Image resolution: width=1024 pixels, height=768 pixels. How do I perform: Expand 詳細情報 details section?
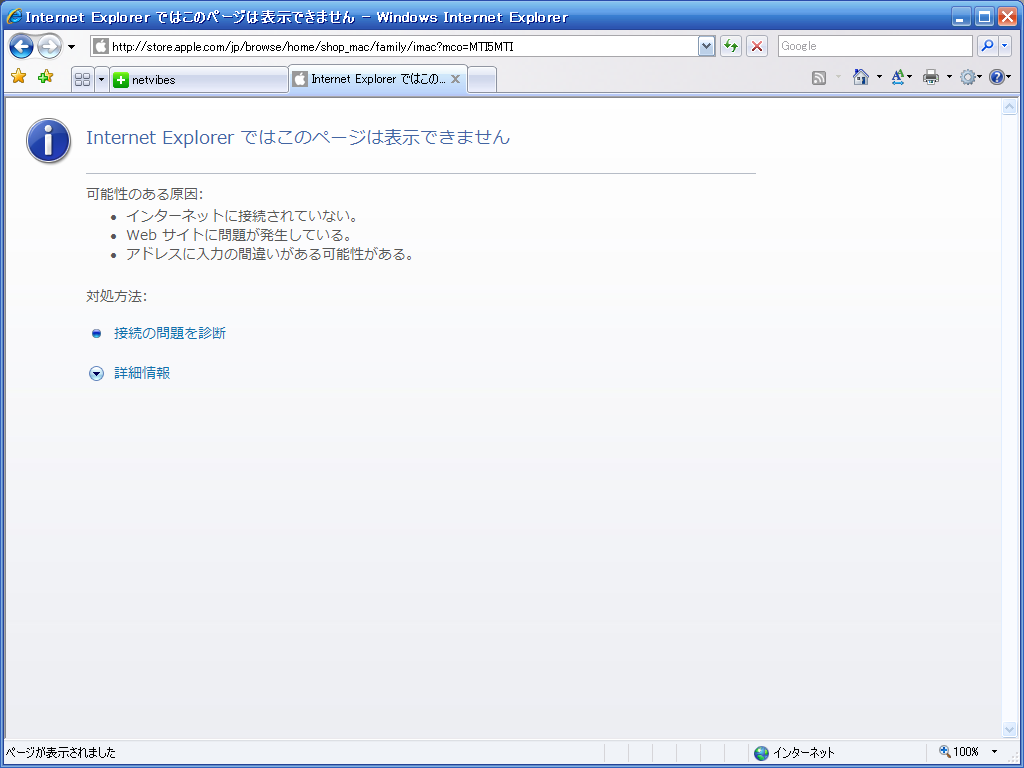[96, 374]
